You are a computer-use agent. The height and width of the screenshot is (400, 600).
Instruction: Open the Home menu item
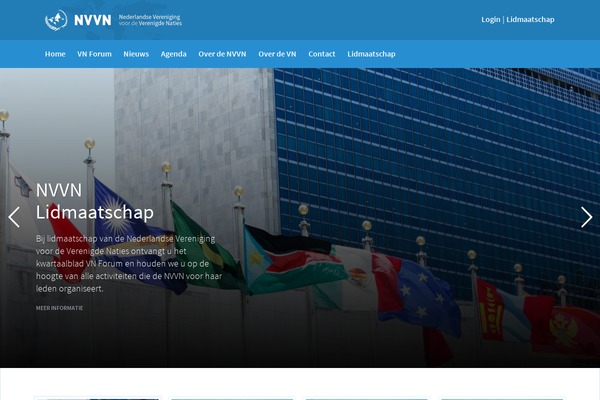55,54
